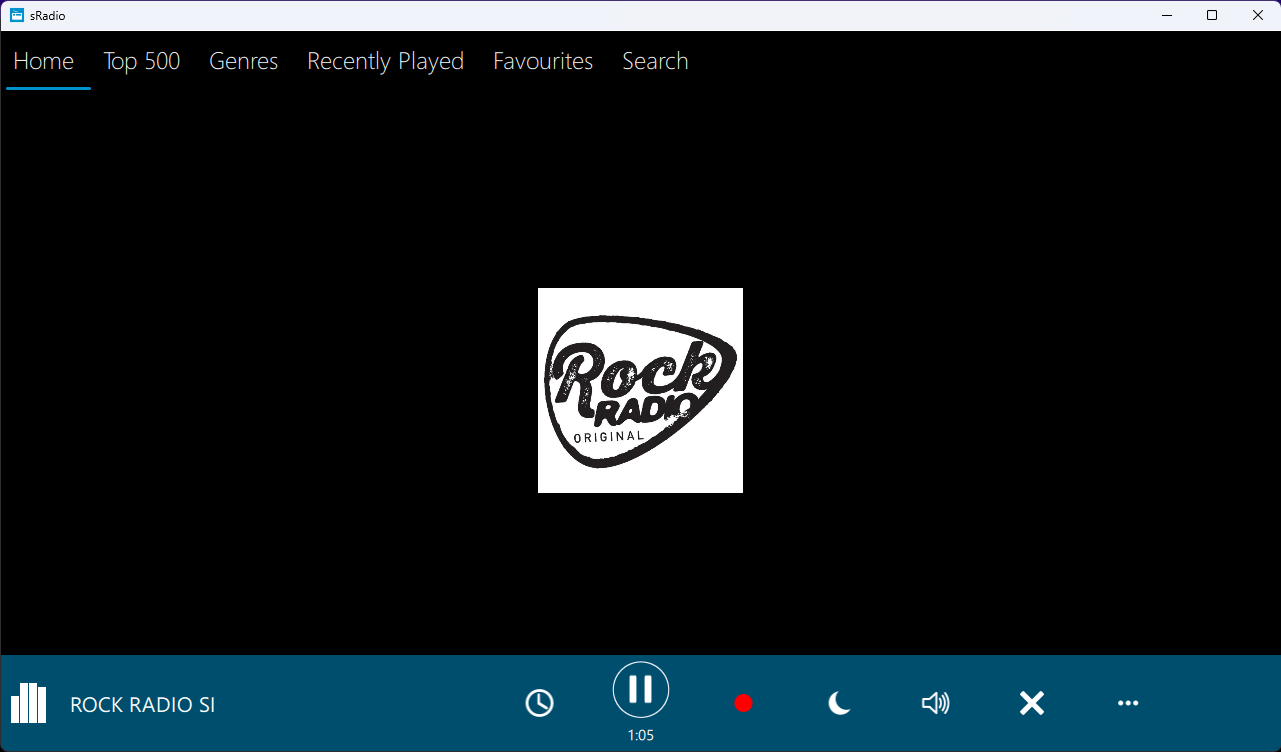Stop the station with the X icon
Image resolution: width=1281 pixels, height=753 pixels.
click(1031, 704)
